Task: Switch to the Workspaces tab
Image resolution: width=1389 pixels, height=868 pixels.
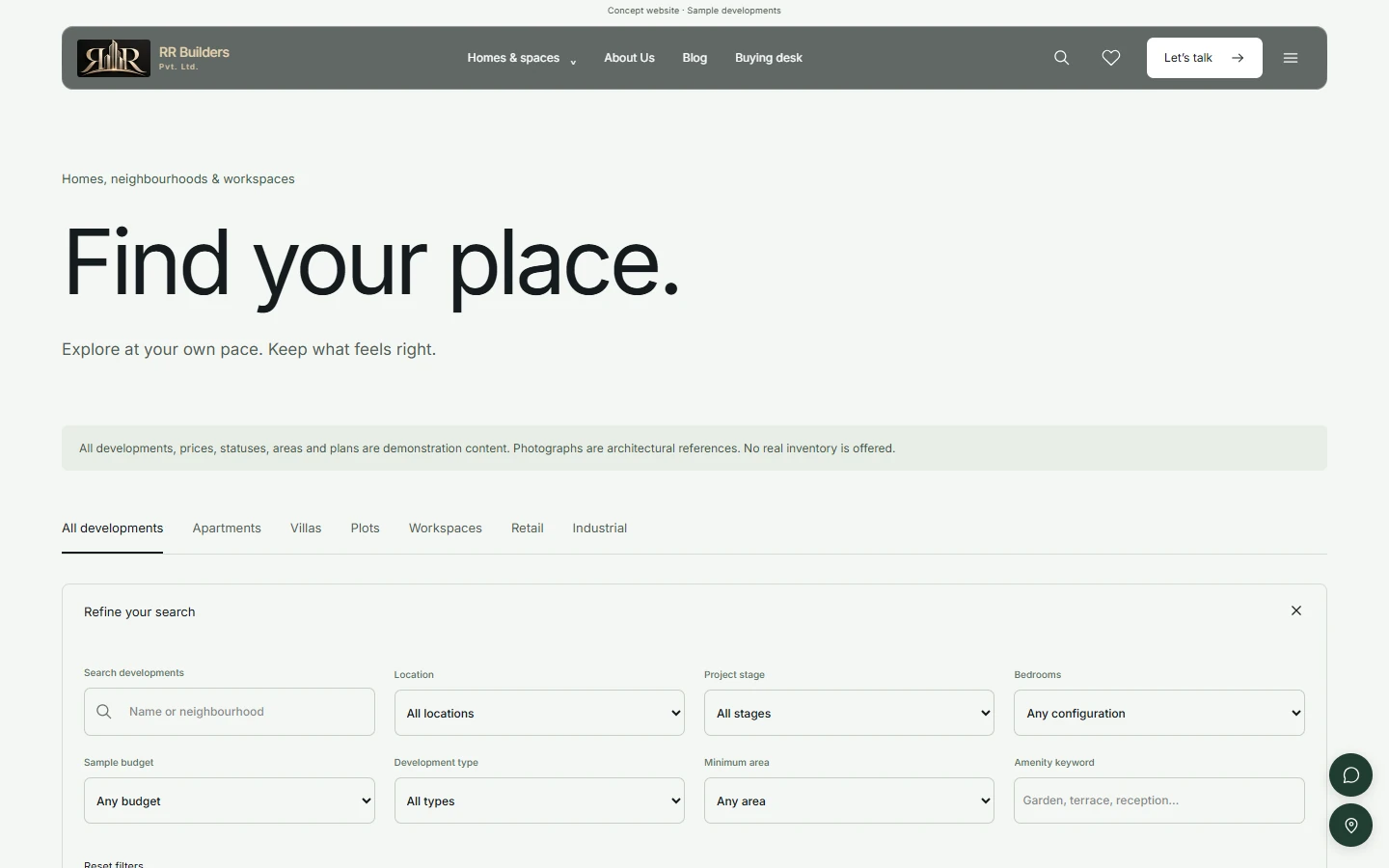Action: [446, 528]
